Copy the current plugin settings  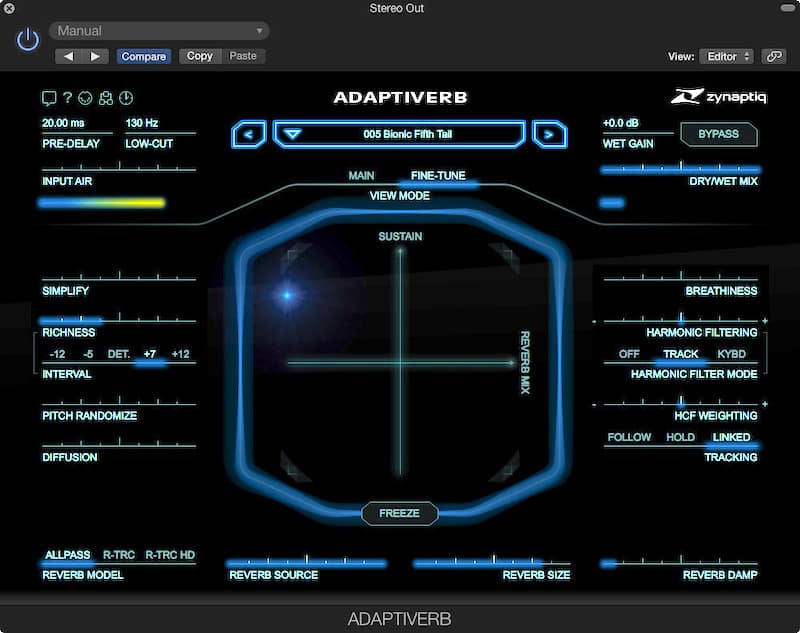tap(199, 56)
